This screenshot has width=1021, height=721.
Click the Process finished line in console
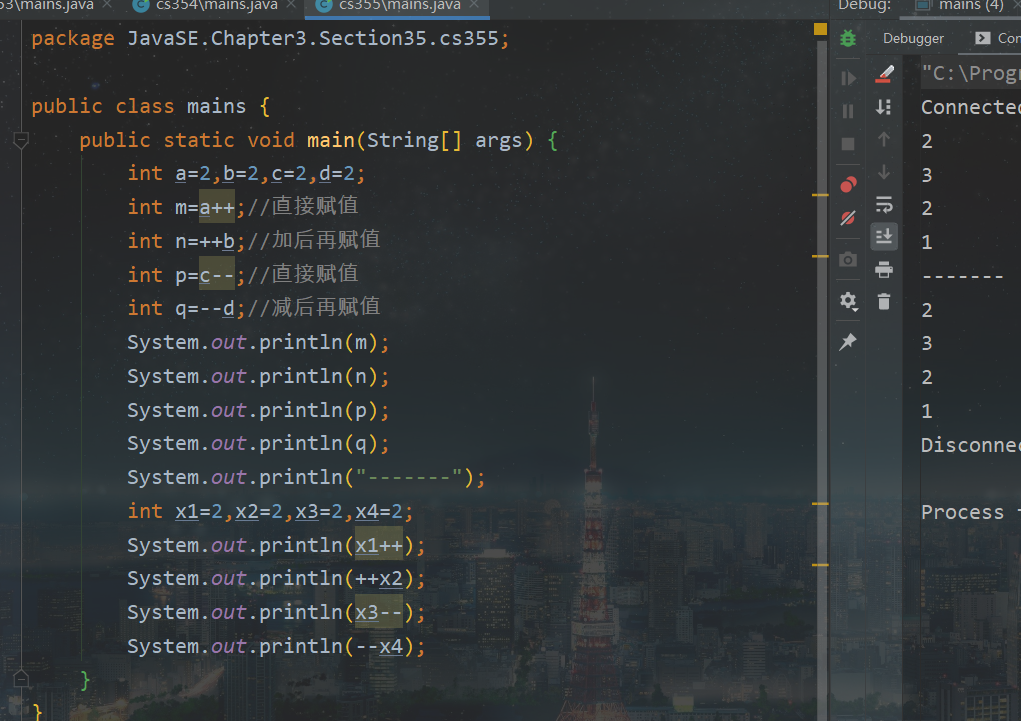(971, 512)
